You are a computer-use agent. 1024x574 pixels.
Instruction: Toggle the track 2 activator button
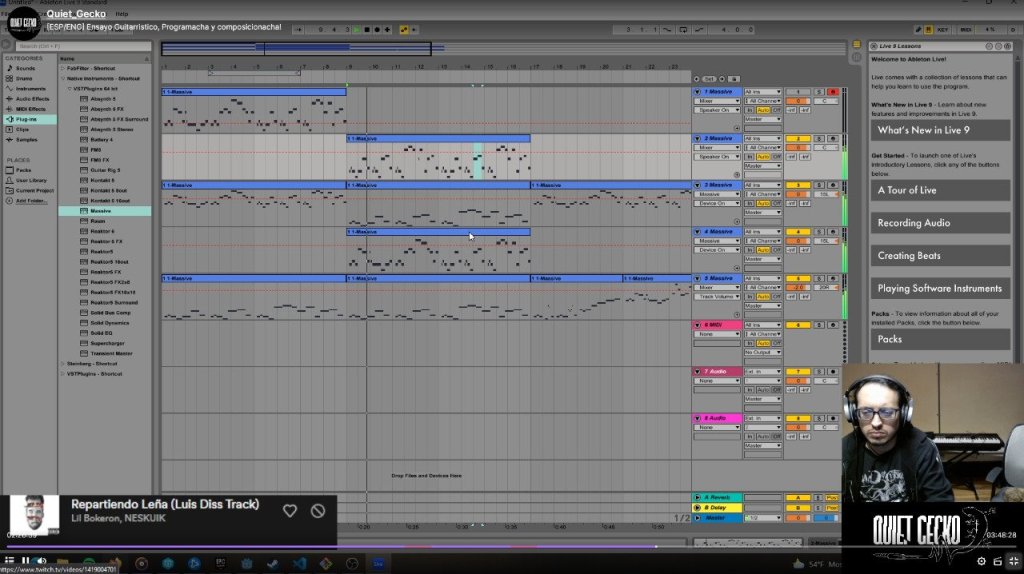[797, 139]
